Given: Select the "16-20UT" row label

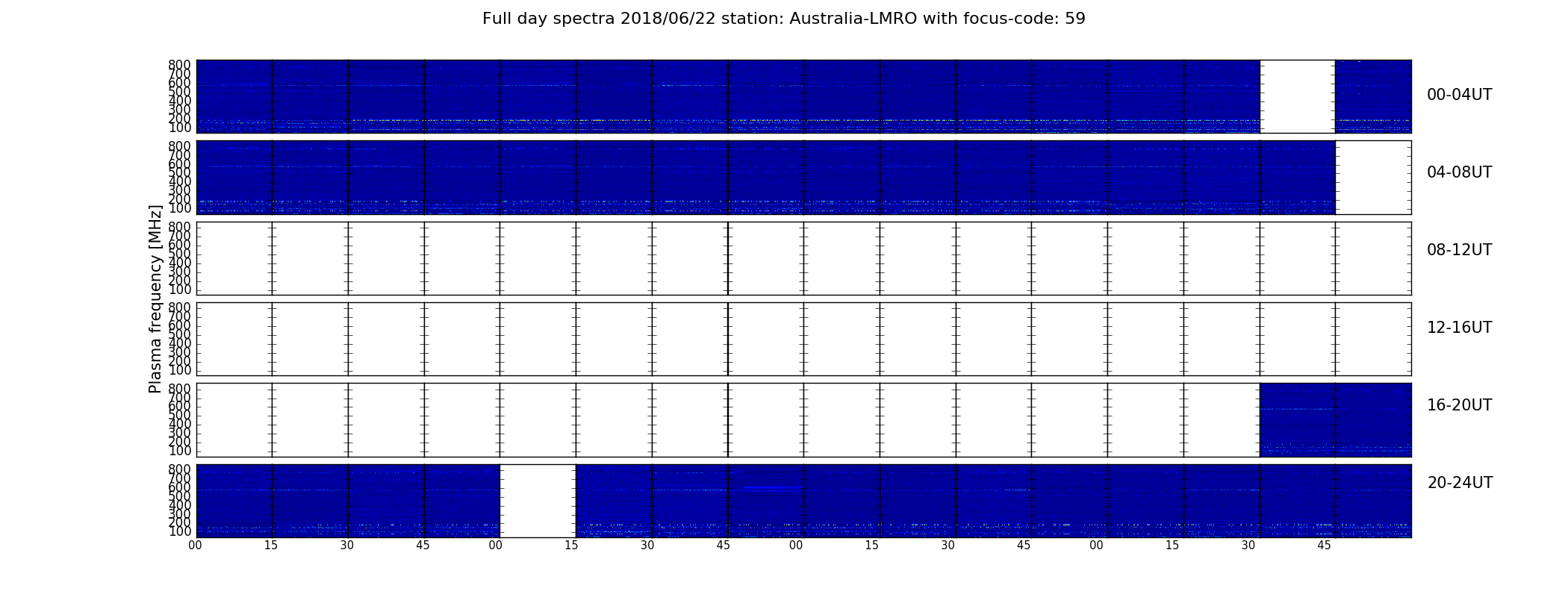Looking at the screenshot, I should (x=1459, y=405).
